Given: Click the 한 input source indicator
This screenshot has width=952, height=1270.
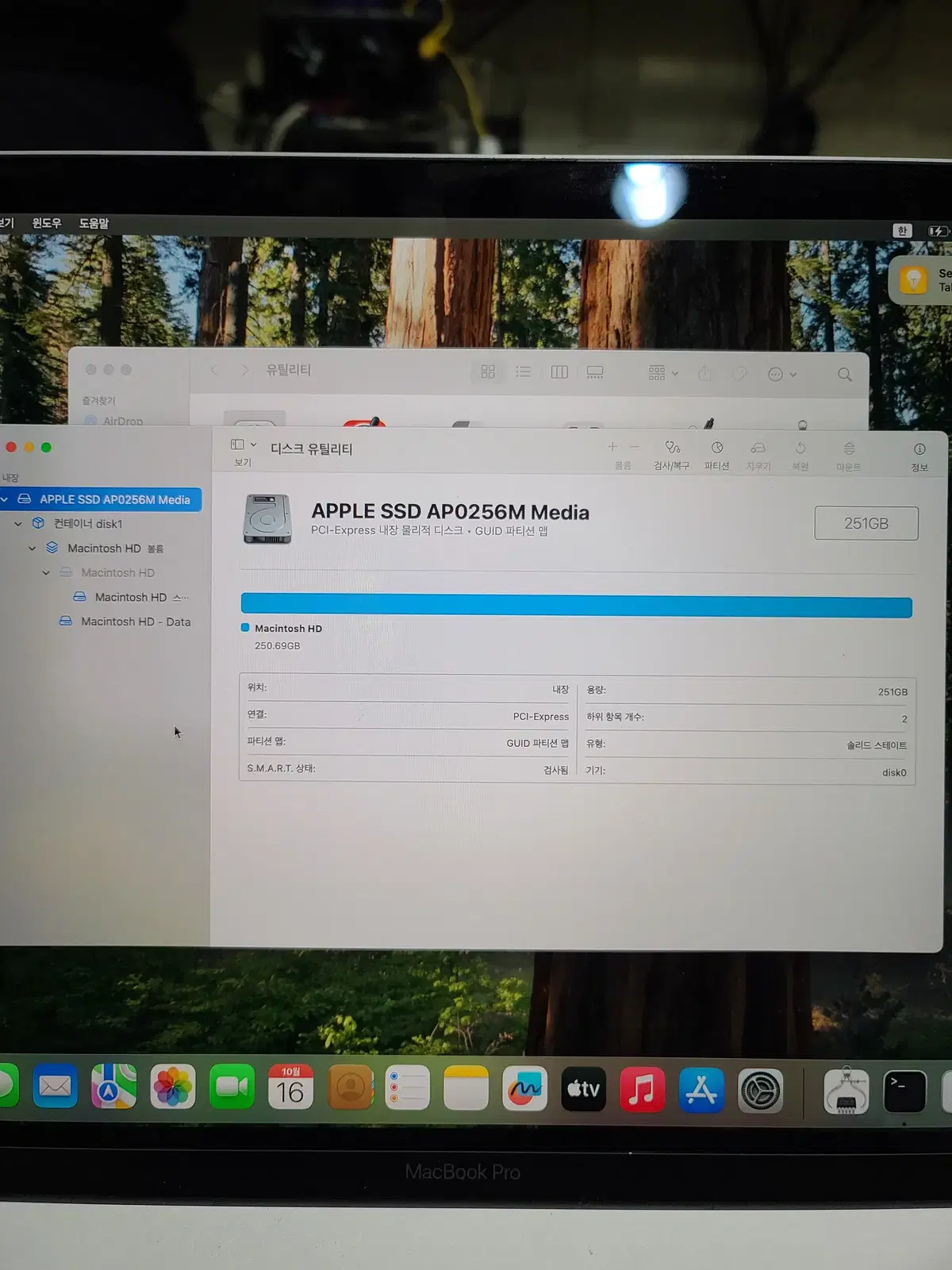Looking at the screenshot, I should (x=902, y=231).
